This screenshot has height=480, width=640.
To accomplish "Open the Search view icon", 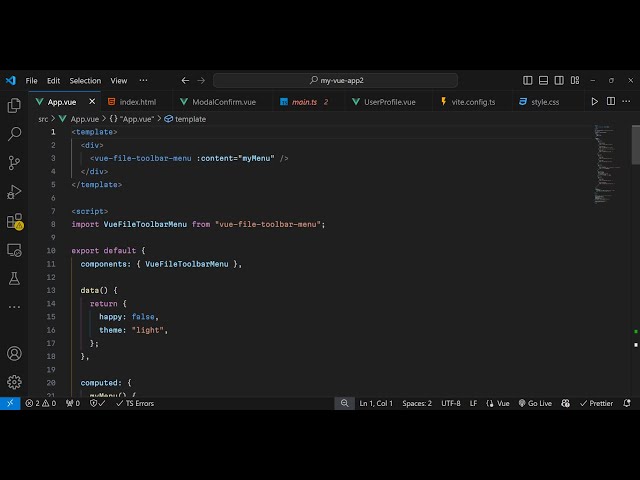I will tap(14, 134).
